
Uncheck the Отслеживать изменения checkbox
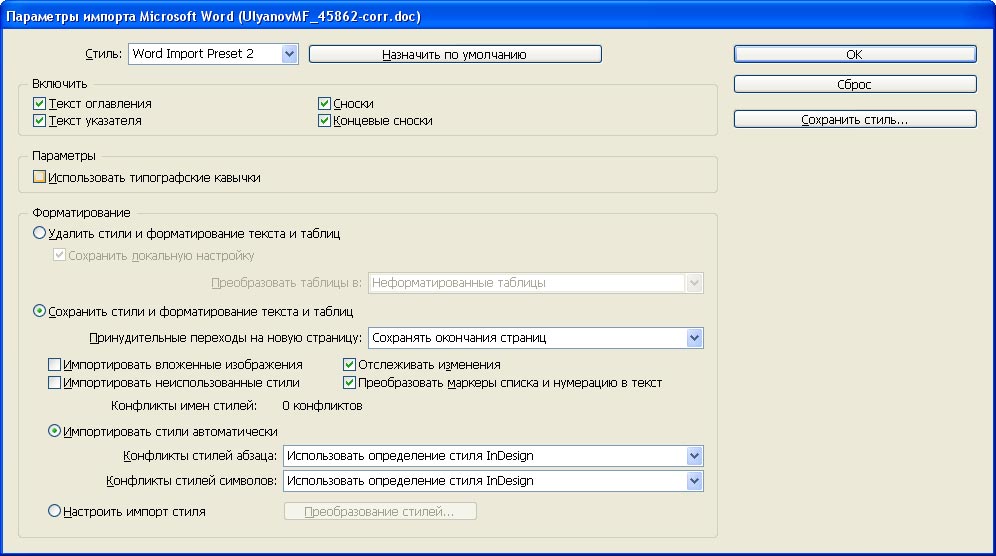pos(349,365)
